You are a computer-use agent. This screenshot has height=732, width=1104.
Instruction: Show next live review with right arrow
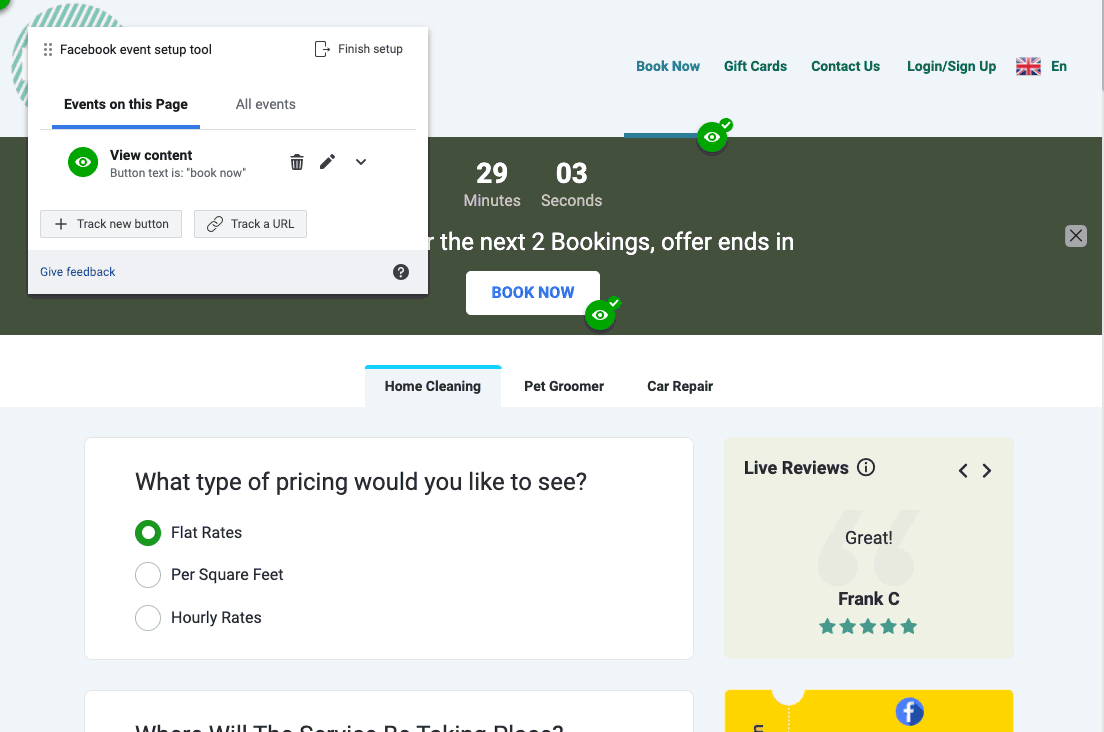pyautogui.click(x=987, y=471)
